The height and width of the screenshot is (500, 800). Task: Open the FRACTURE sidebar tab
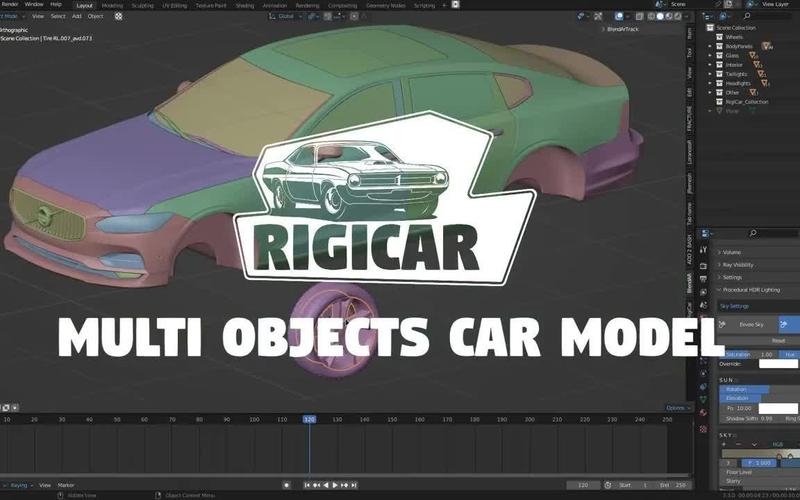[x=690, y=119]
